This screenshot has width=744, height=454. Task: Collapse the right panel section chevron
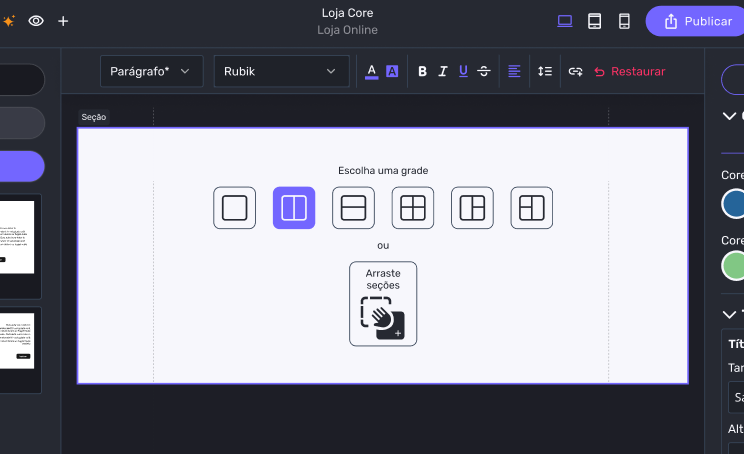729,116
